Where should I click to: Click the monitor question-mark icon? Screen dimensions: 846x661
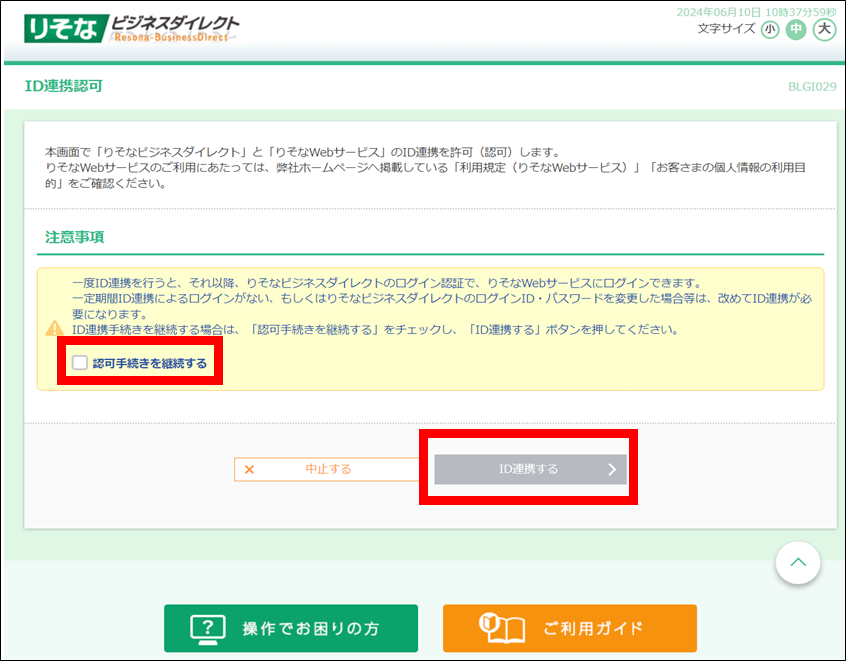[208, 630]
